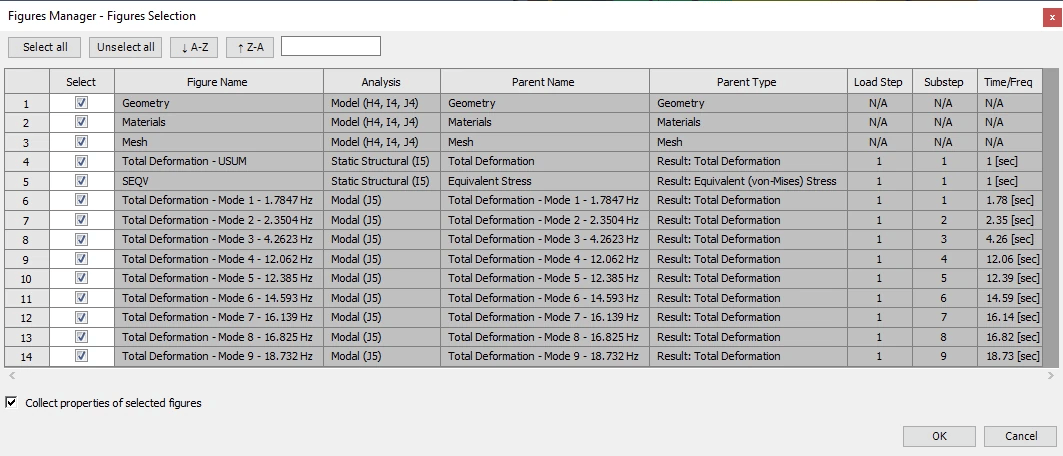
Task: Uncheck the Mesh row select checkbox
Action: 81,142
